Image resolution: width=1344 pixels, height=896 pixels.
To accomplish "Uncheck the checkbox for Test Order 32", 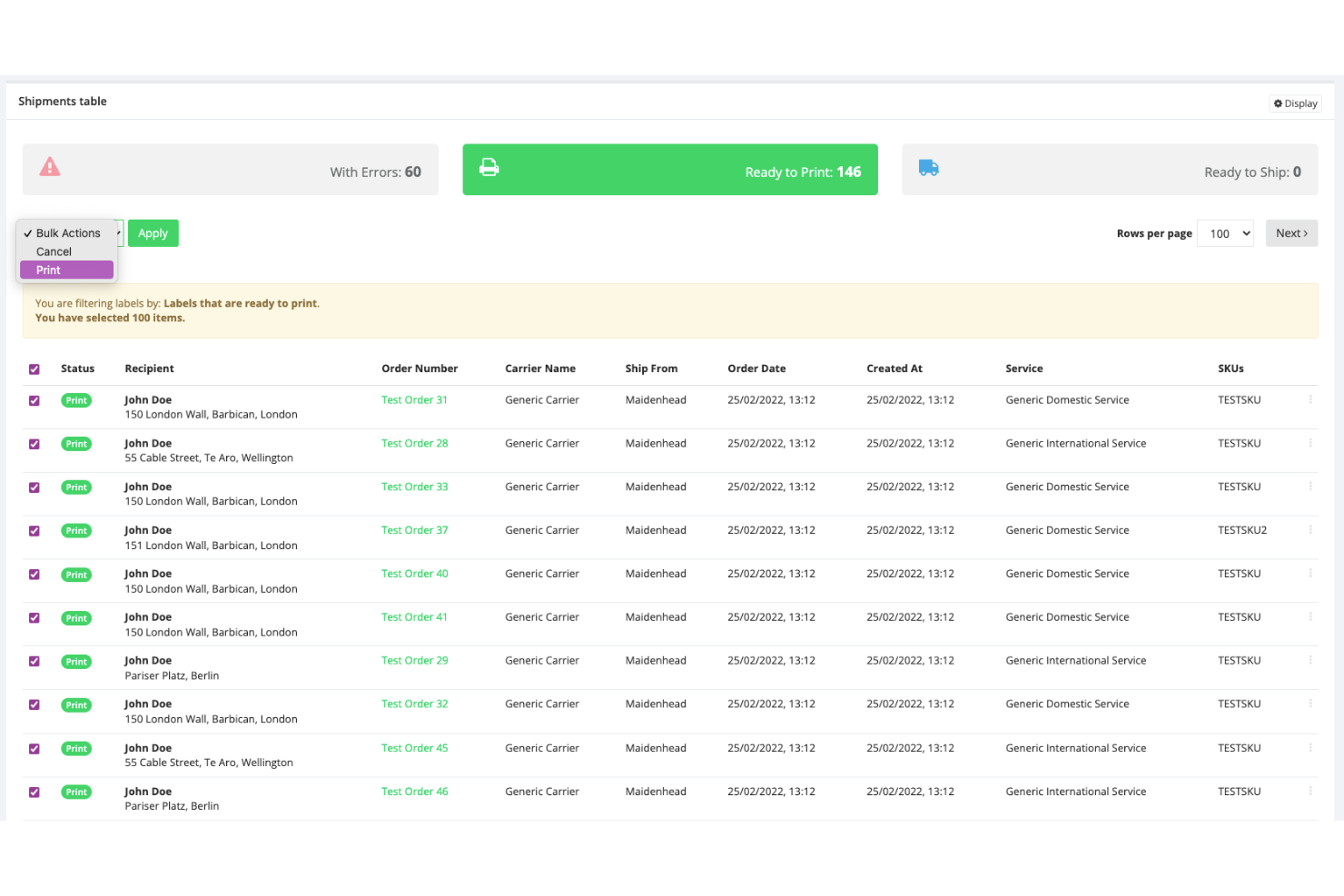I will coord(35,705).
